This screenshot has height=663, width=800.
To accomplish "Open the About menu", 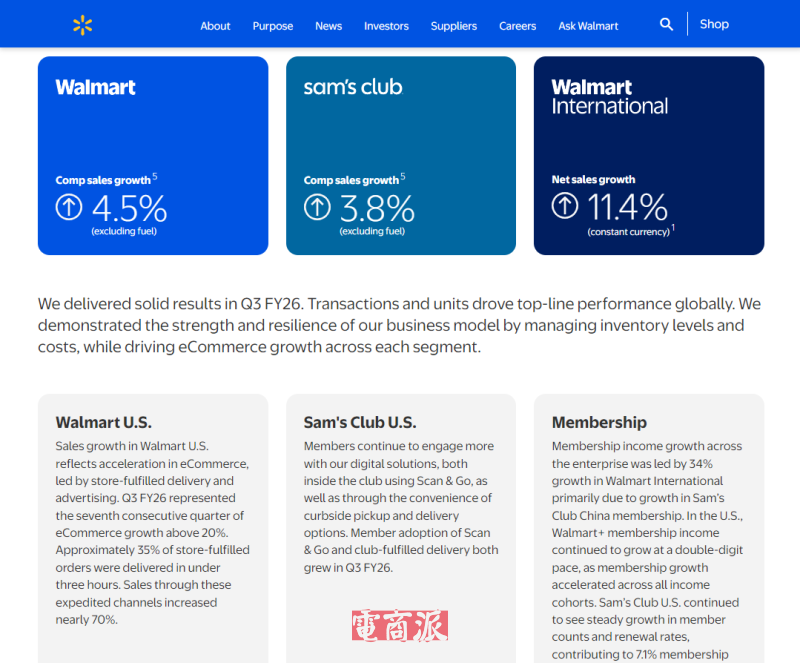I will pyautogui.click(x=215, y=26).
